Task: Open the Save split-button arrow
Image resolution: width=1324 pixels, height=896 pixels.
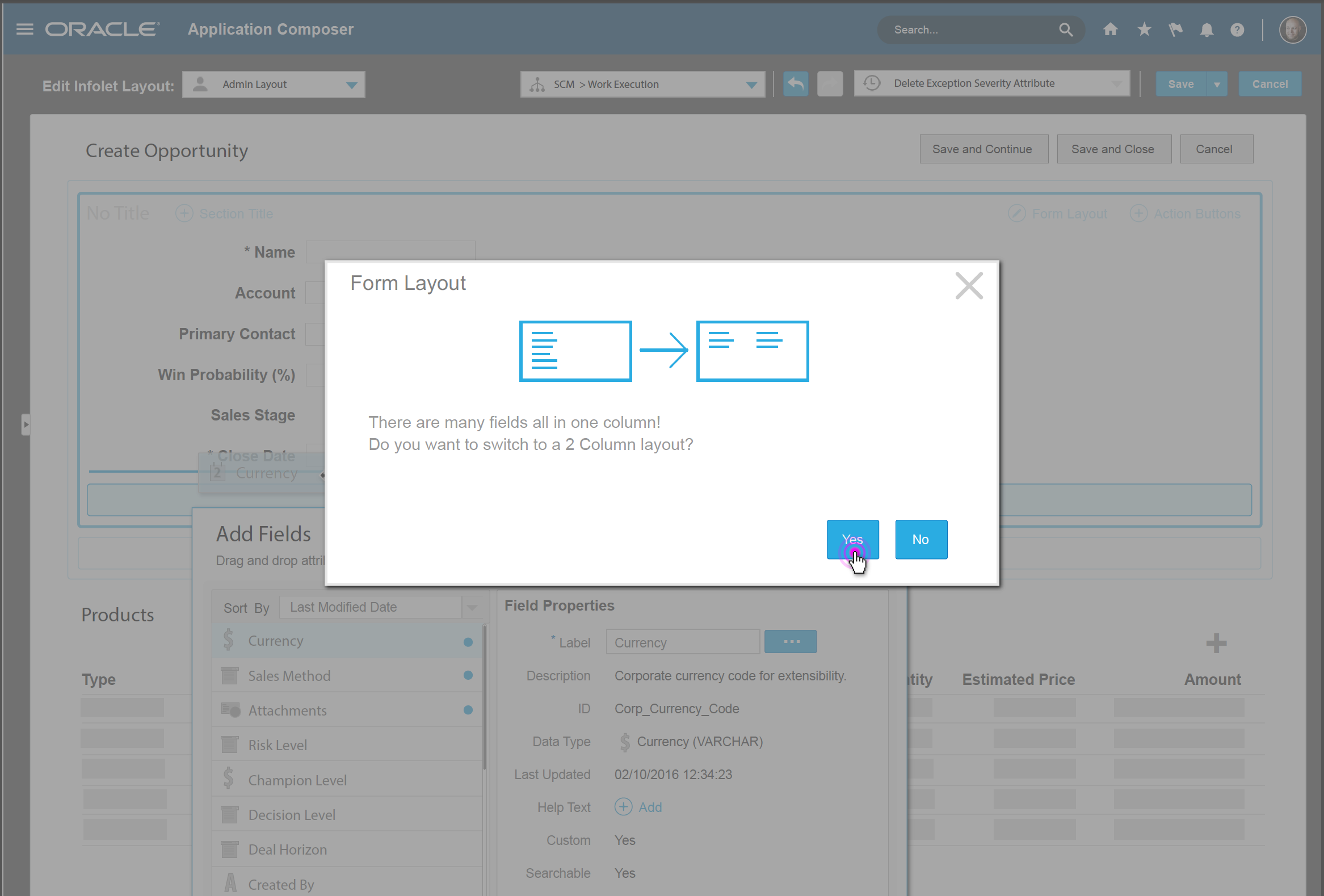Action: pyautogui.click(x=1217, y=85)
